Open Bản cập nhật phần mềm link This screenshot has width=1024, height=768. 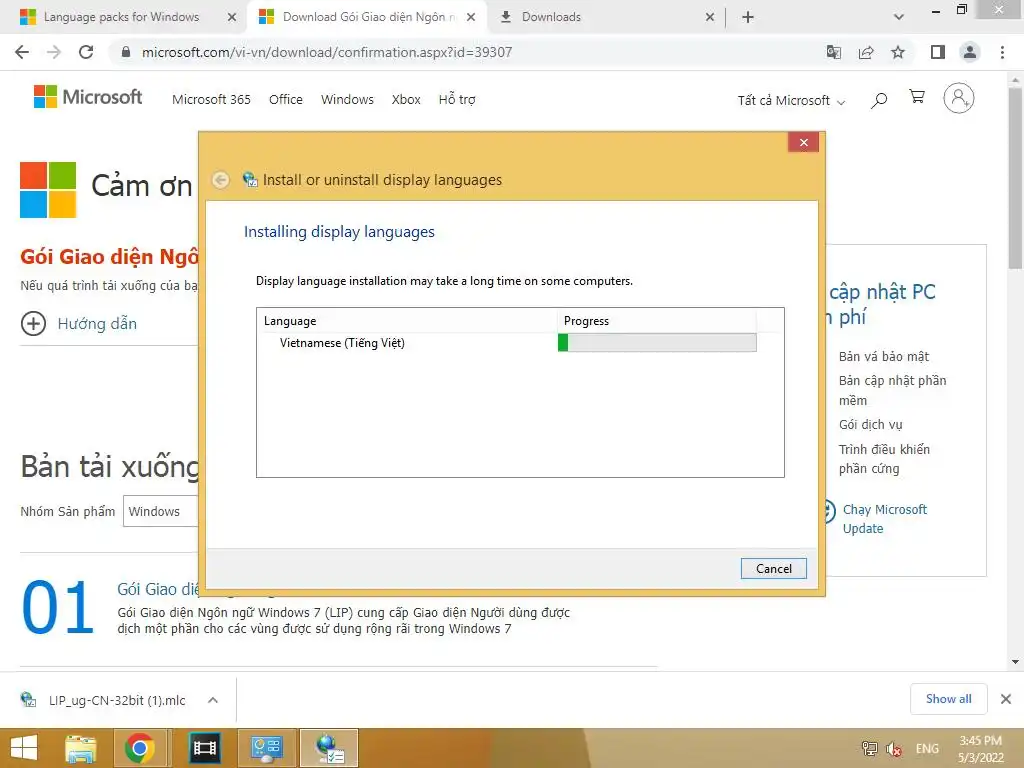[x=892, y=390]
